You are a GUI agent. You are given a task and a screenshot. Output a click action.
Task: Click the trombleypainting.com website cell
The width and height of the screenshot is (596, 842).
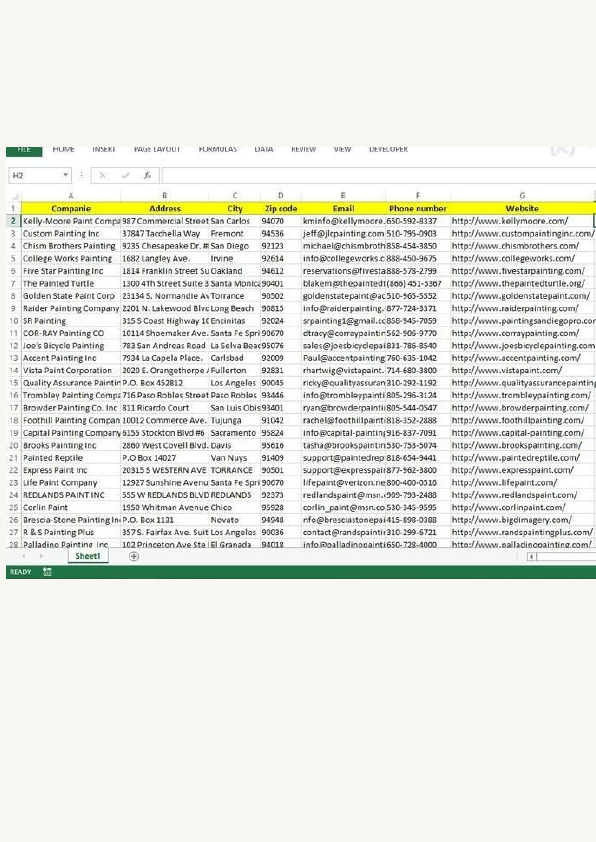coord(522,395)
